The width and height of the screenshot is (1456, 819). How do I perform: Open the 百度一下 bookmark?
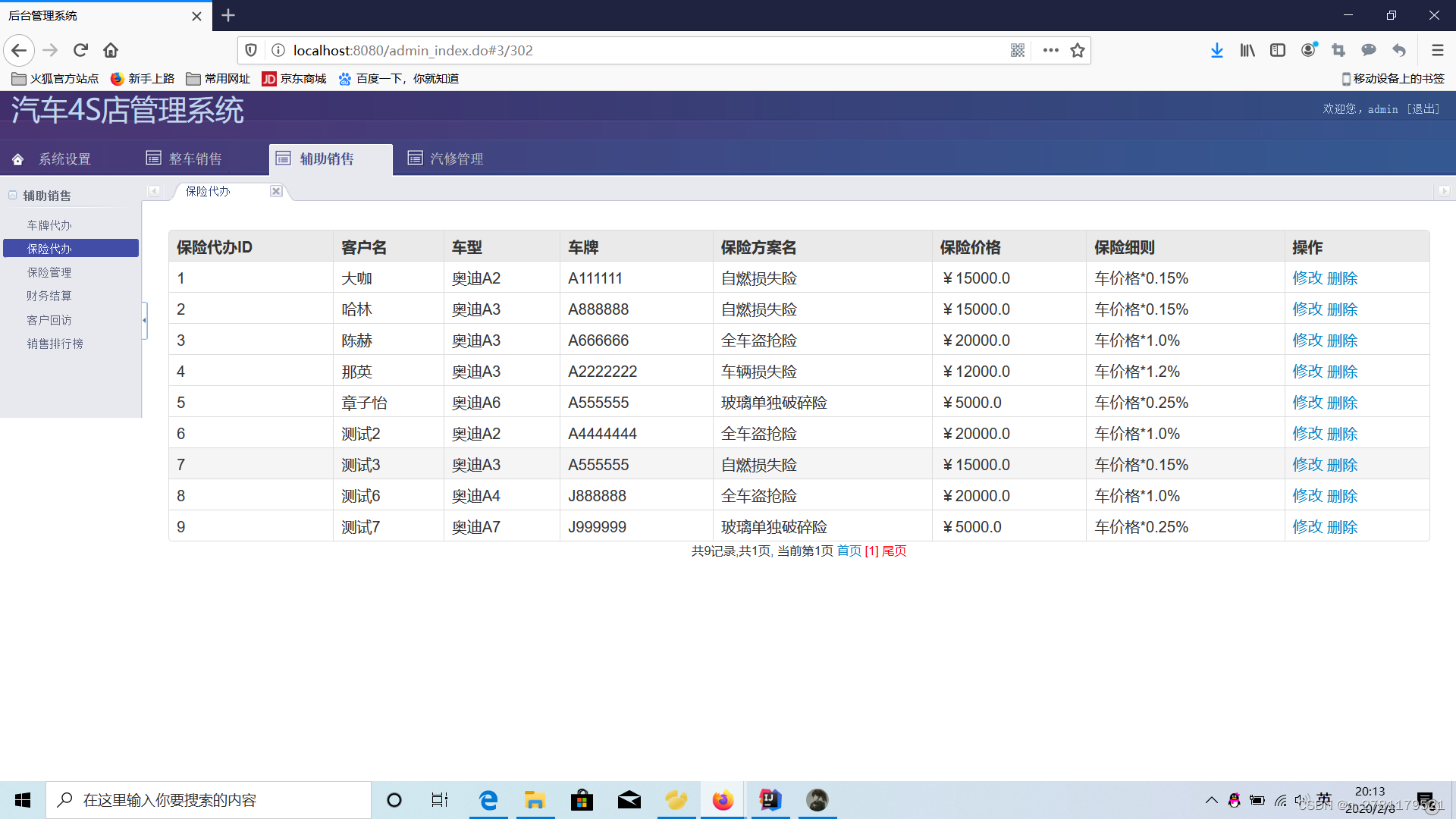(x=399, y=79)
